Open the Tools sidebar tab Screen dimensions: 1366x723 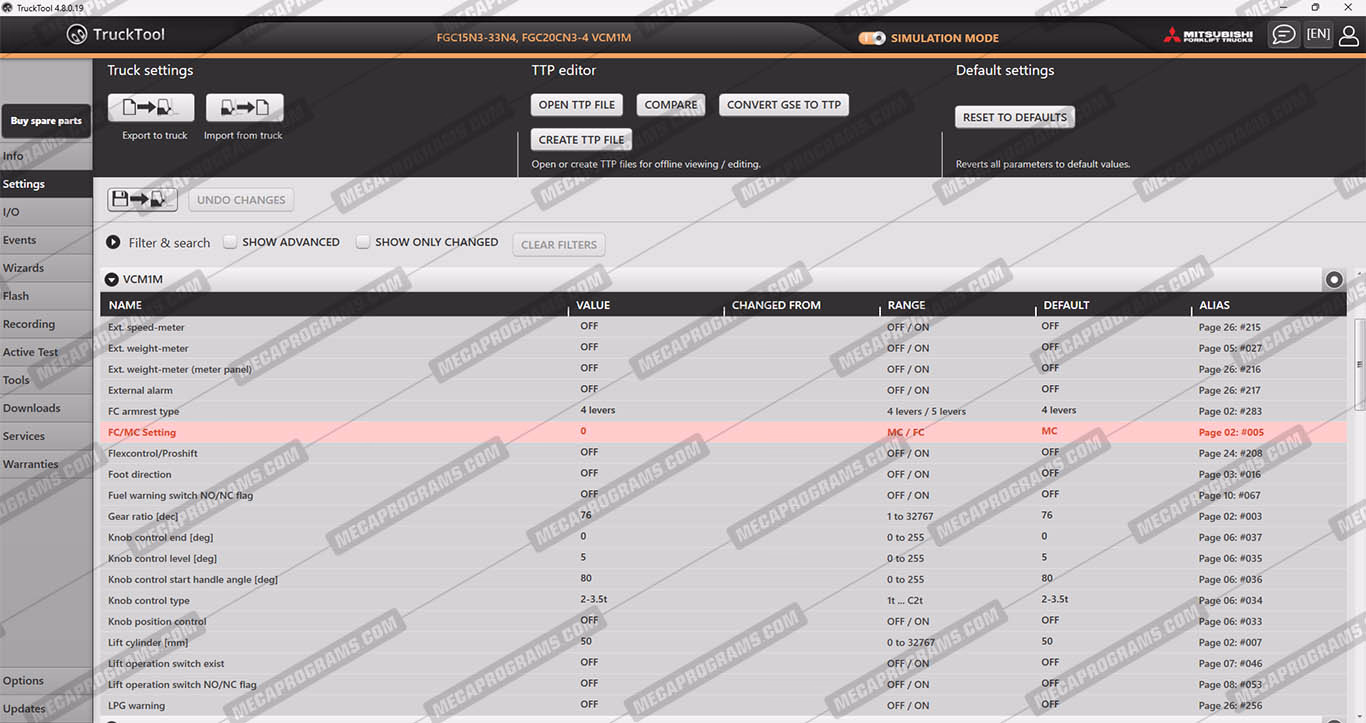click(46, 380)
